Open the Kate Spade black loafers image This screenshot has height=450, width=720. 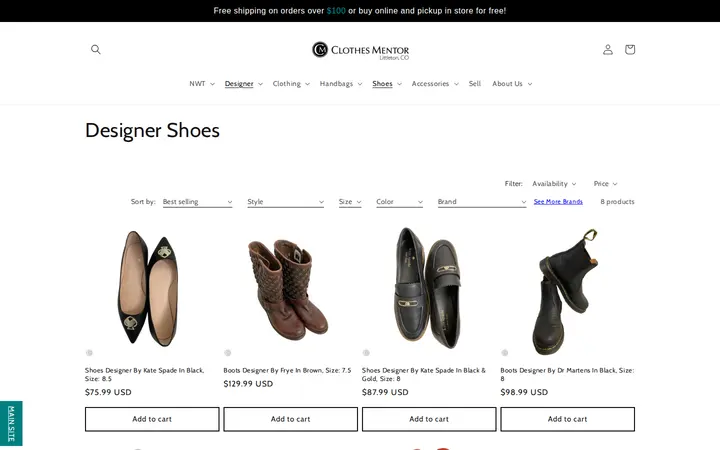click(429, 289)
